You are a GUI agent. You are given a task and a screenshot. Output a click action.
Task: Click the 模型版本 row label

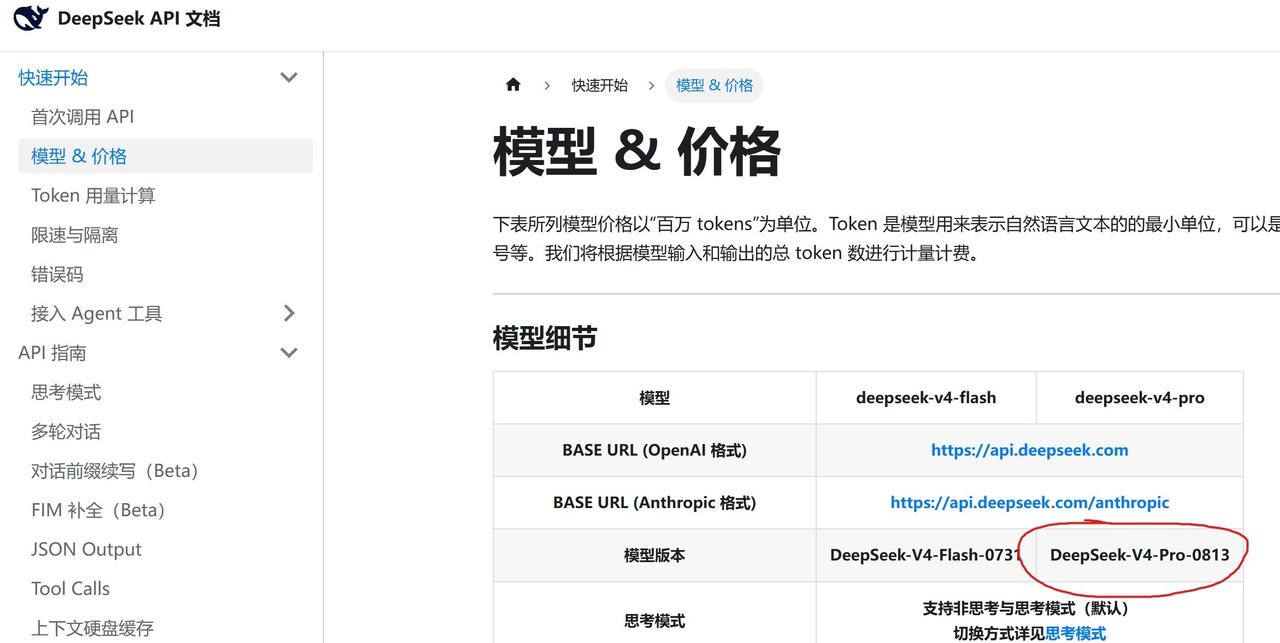click(654, 555)
